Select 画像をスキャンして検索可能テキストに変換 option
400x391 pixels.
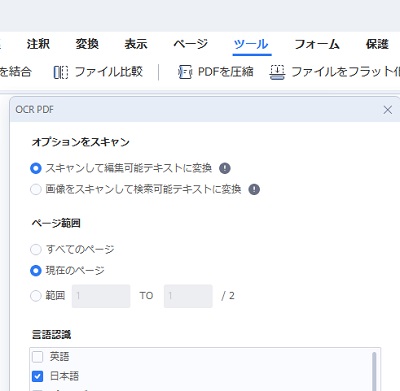point(36,189)
